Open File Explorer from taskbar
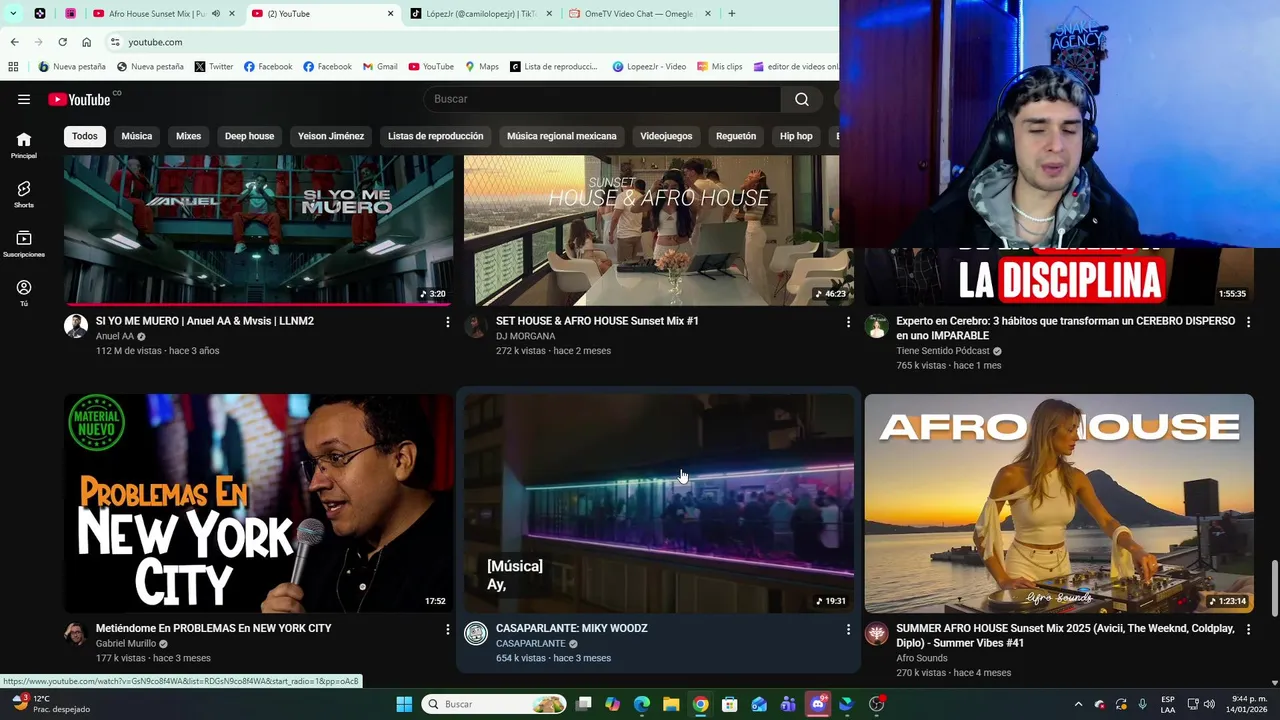Screen dimensions: 1280x720 point(671,704)
